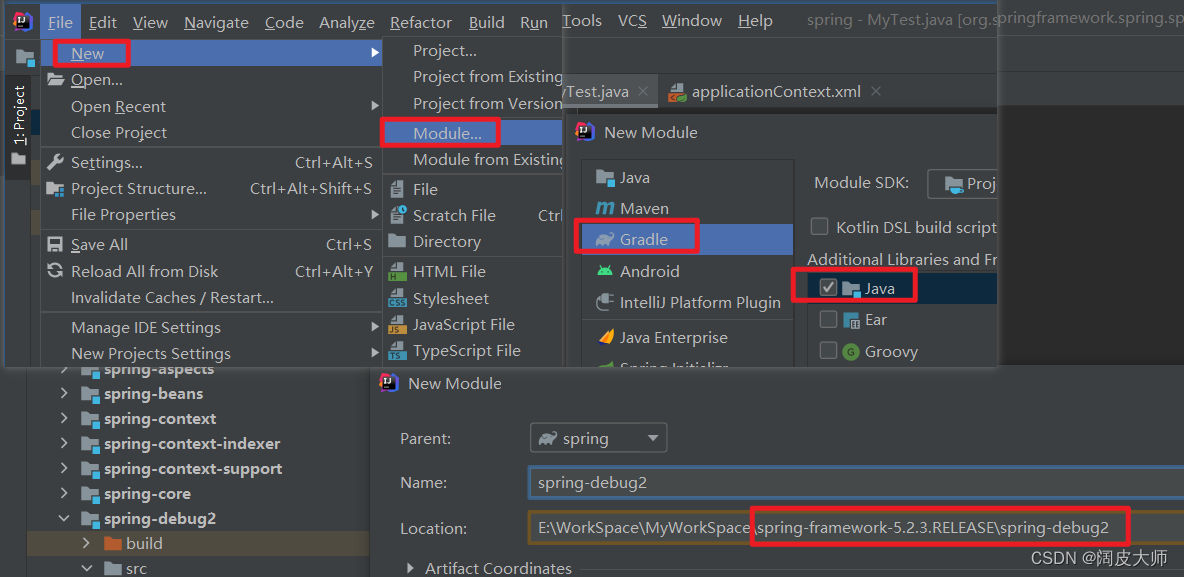The height and width of the screenshot is (577, 1184).
Task: Expand the build folder
Action: pos(87,543)
